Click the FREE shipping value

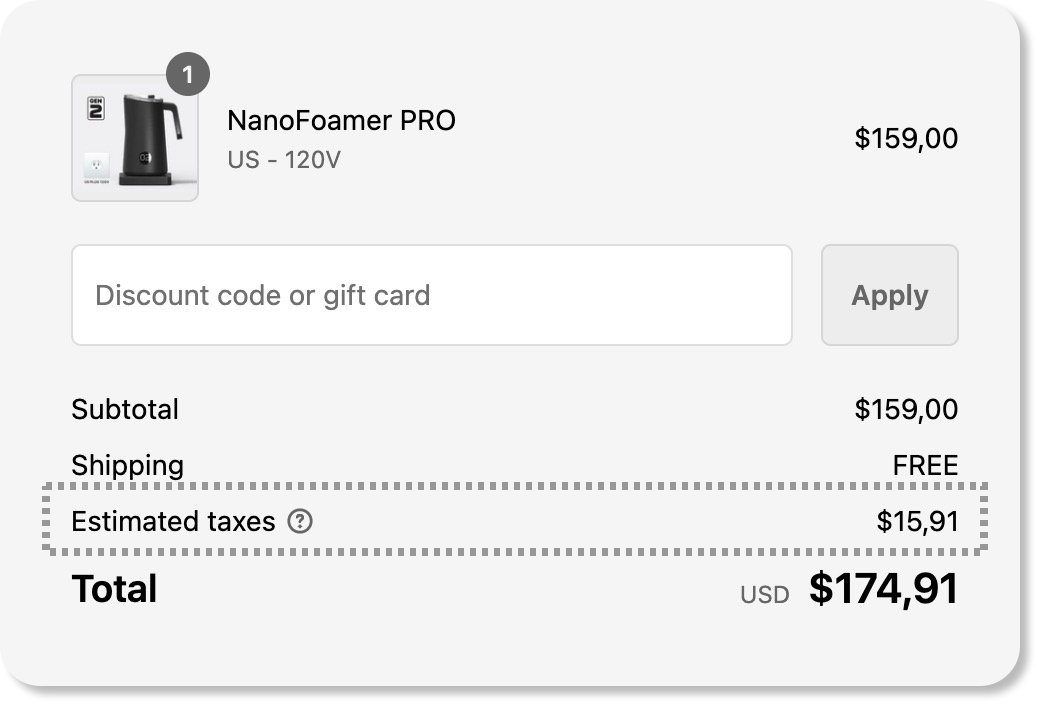click(x=925, y=465)
